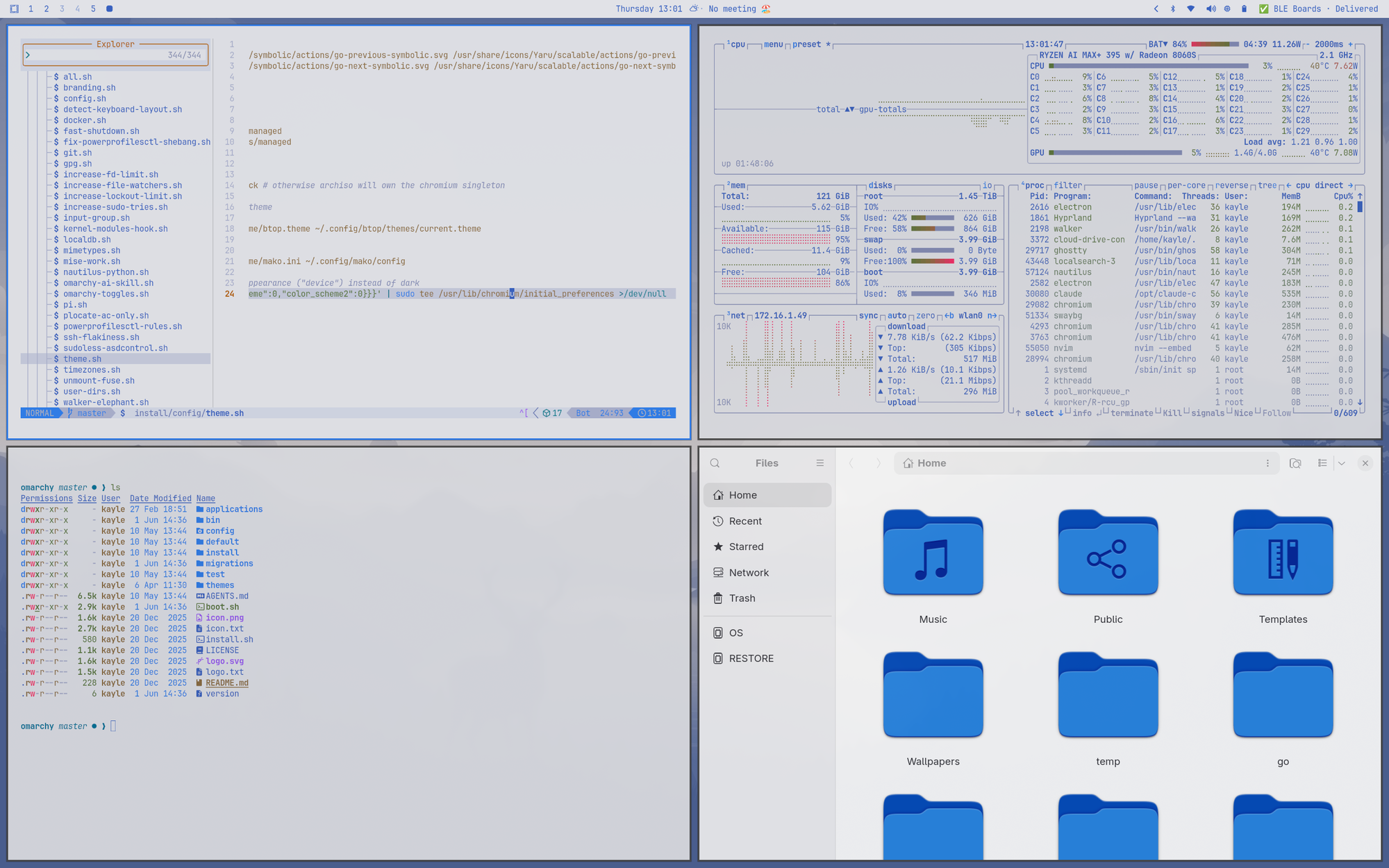1389x868 pixels.
Task: Open the Public folder icon
Action: pyautogui.click(x=1108, y=552)
